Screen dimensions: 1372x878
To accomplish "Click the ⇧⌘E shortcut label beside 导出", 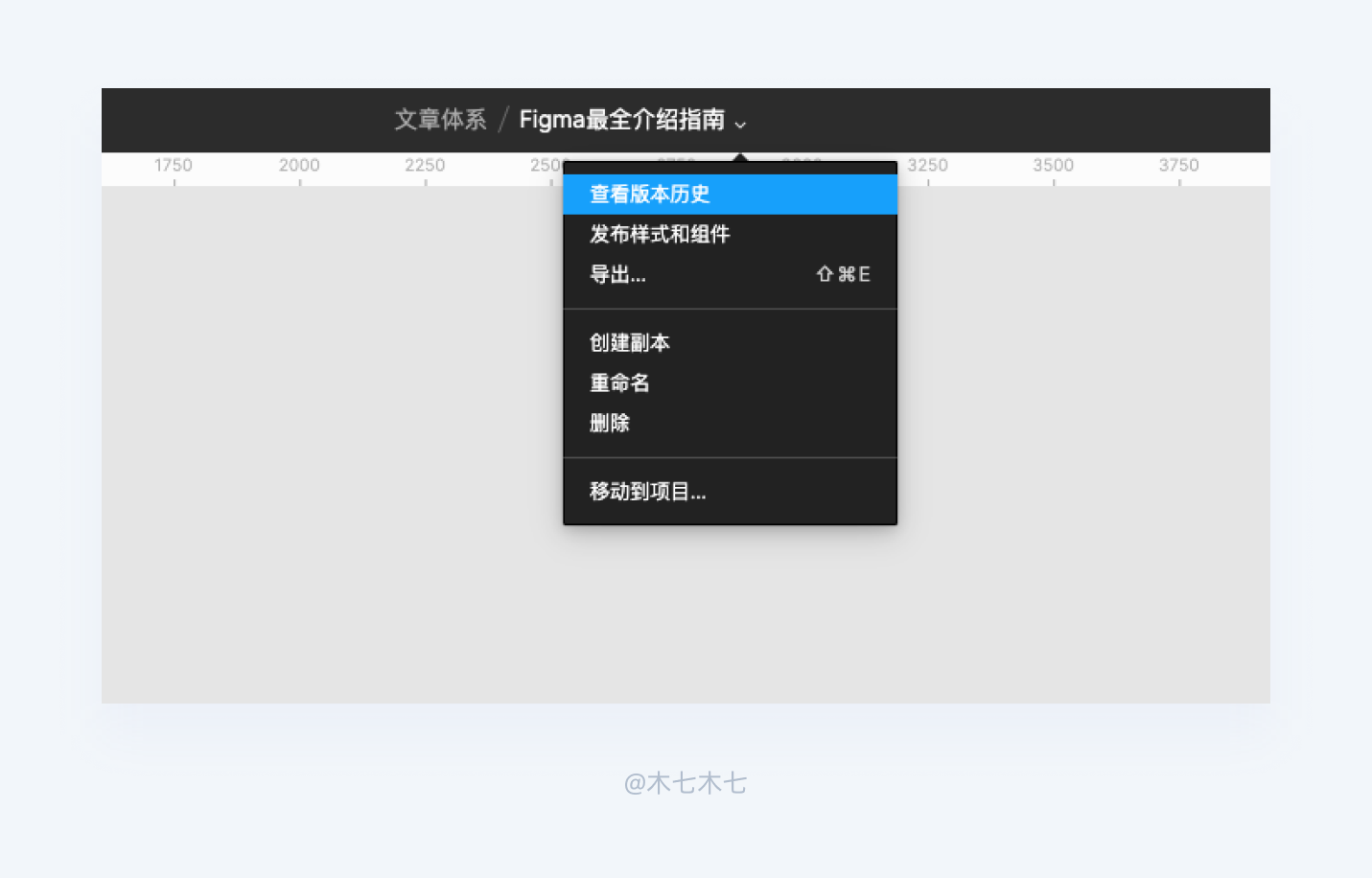I will pos(843,273).
